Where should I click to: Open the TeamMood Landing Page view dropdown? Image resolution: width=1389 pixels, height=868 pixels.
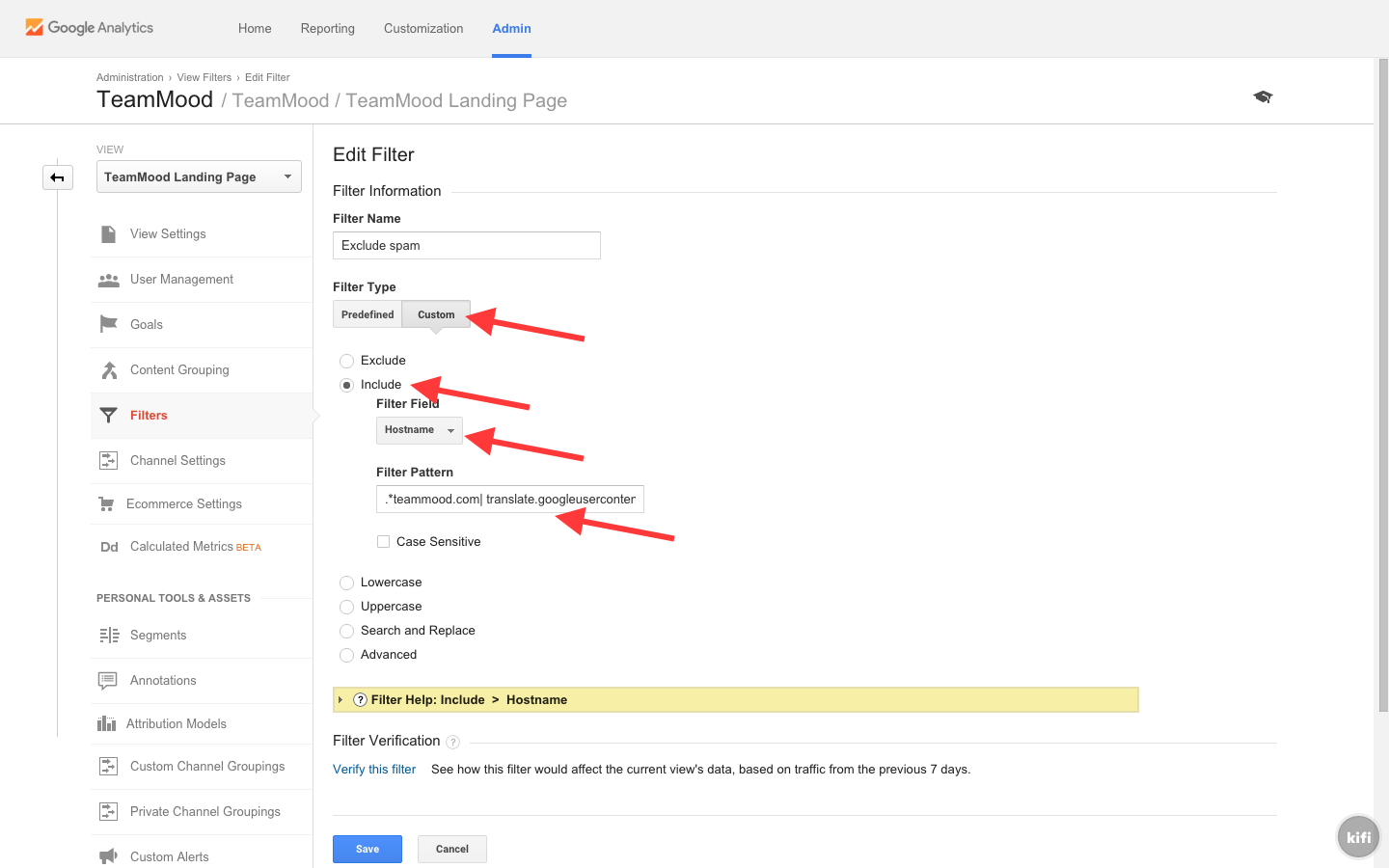pyautogui.click(x=199, y=176)
